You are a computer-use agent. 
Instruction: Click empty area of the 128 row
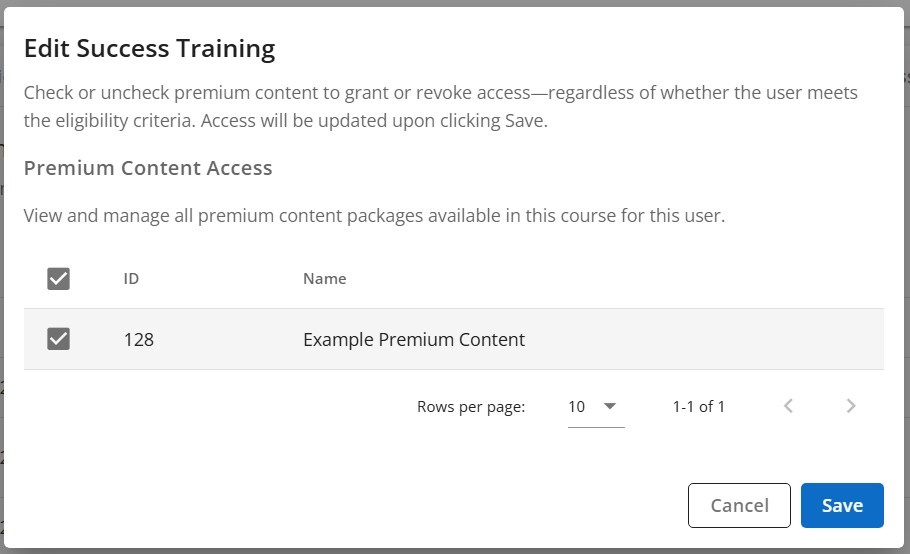[700, 340]
